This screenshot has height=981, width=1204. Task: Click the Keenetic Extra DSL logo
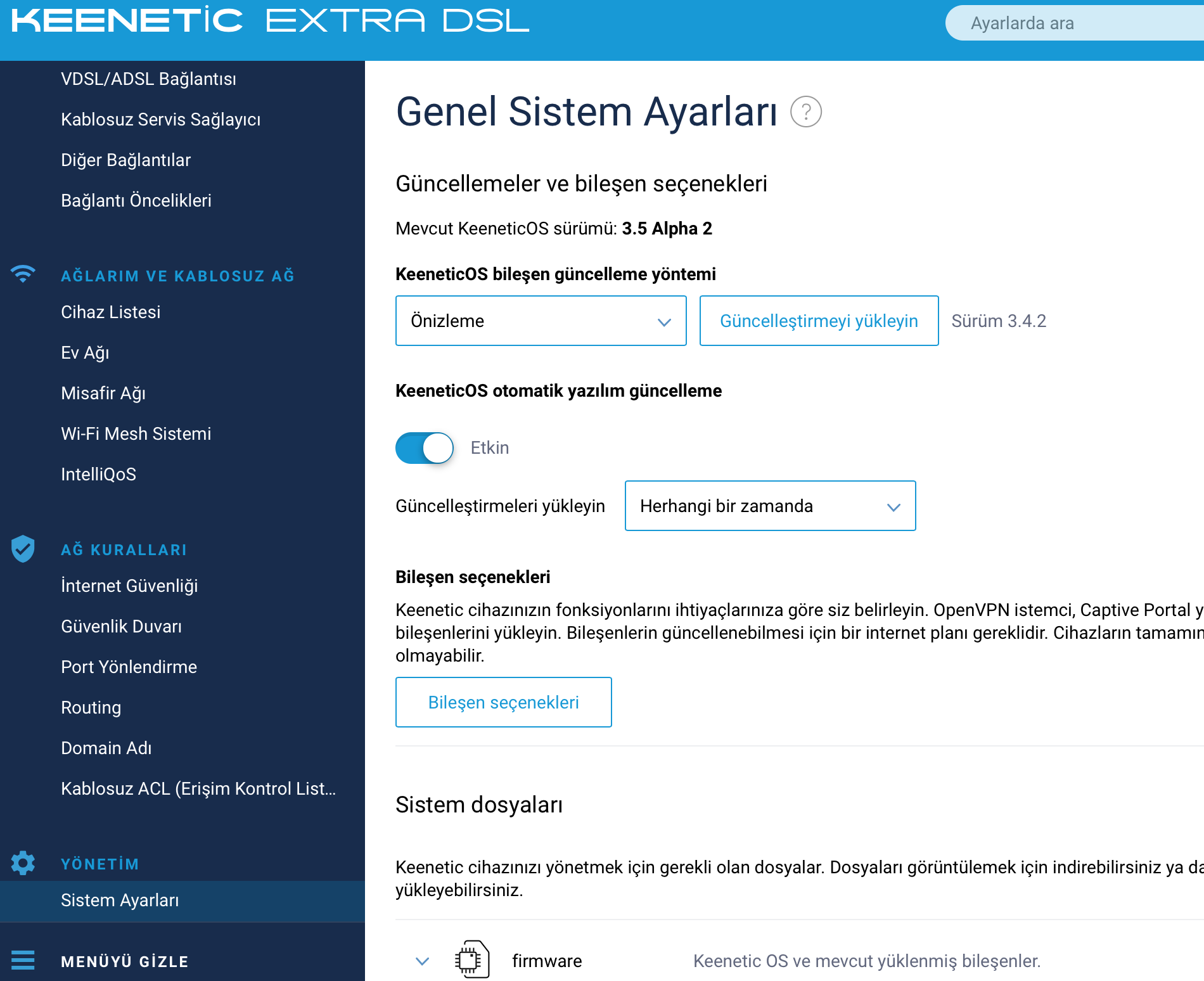coord(271,20)
